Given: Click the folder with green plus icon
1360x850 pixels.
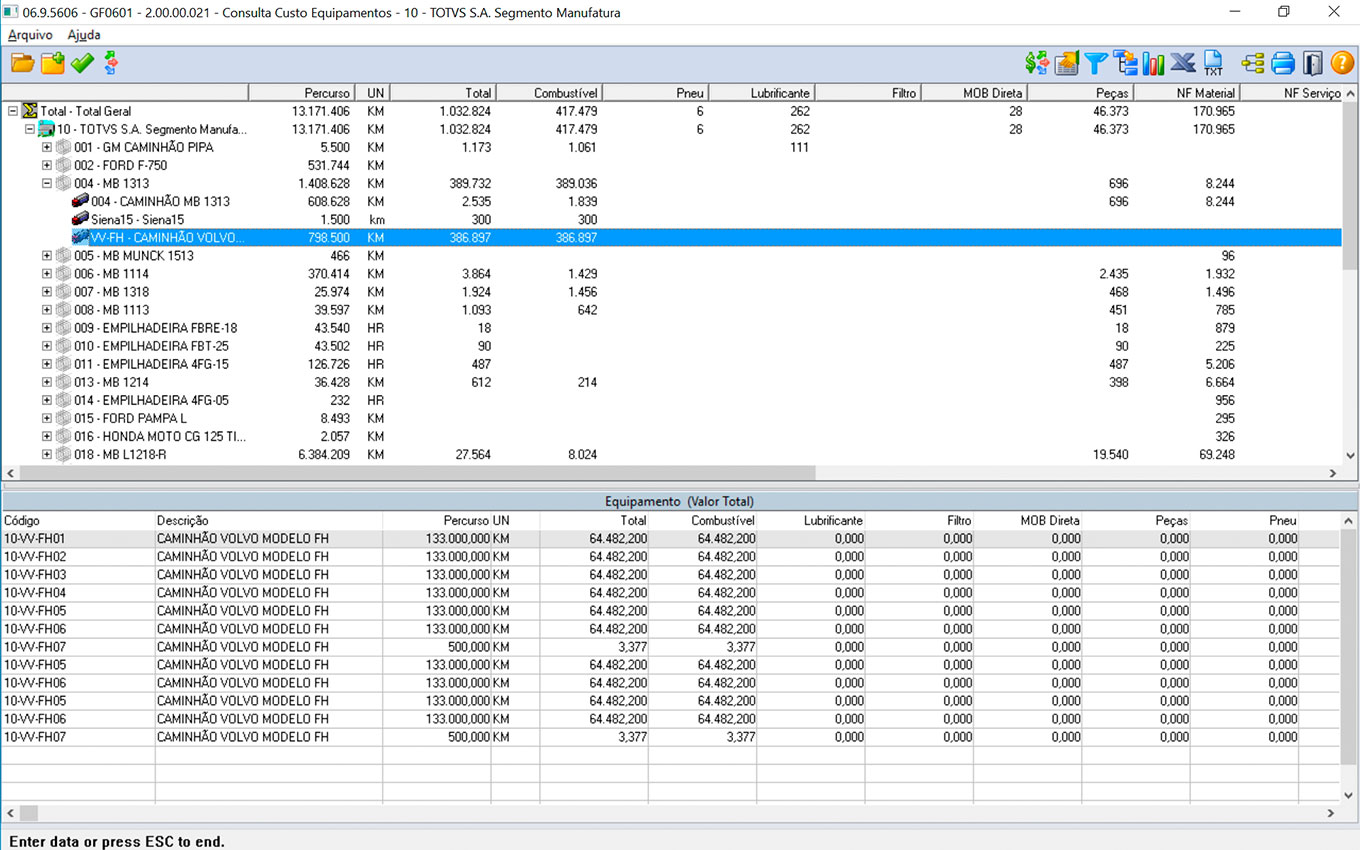Looking at the screenshot, I should click(52, 64).
